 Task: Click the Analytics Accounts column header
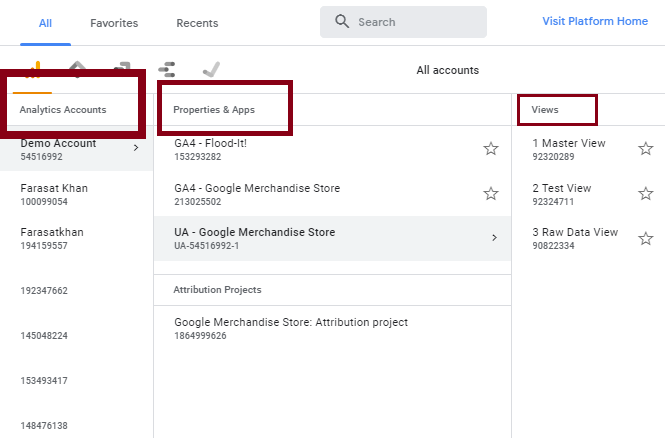63,110
